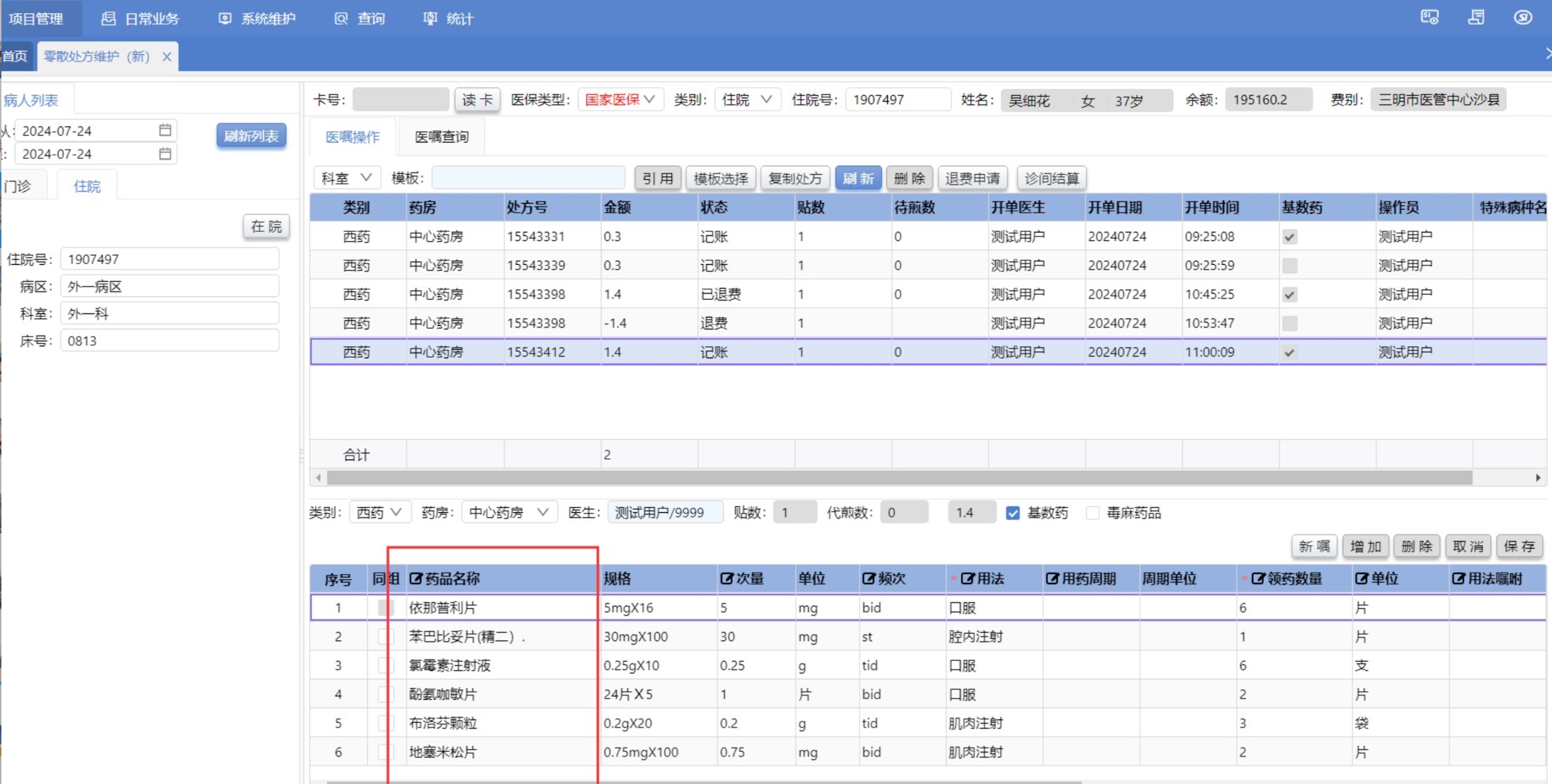This screenshot has width=1552, height=784.
Task: Click edit icon in 药品名称 column header
Action: (416, 578)
